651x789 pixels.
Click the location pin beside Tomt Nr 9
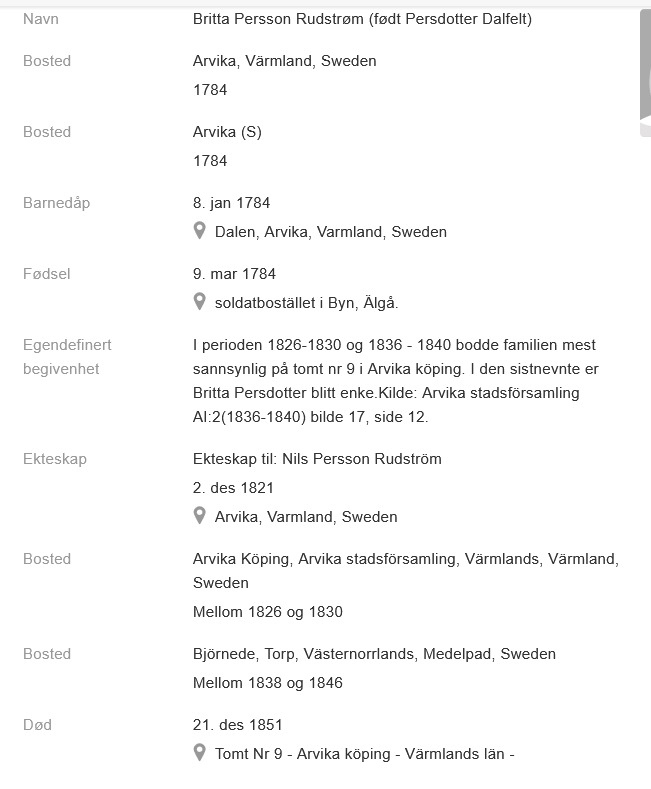[199, 753]
